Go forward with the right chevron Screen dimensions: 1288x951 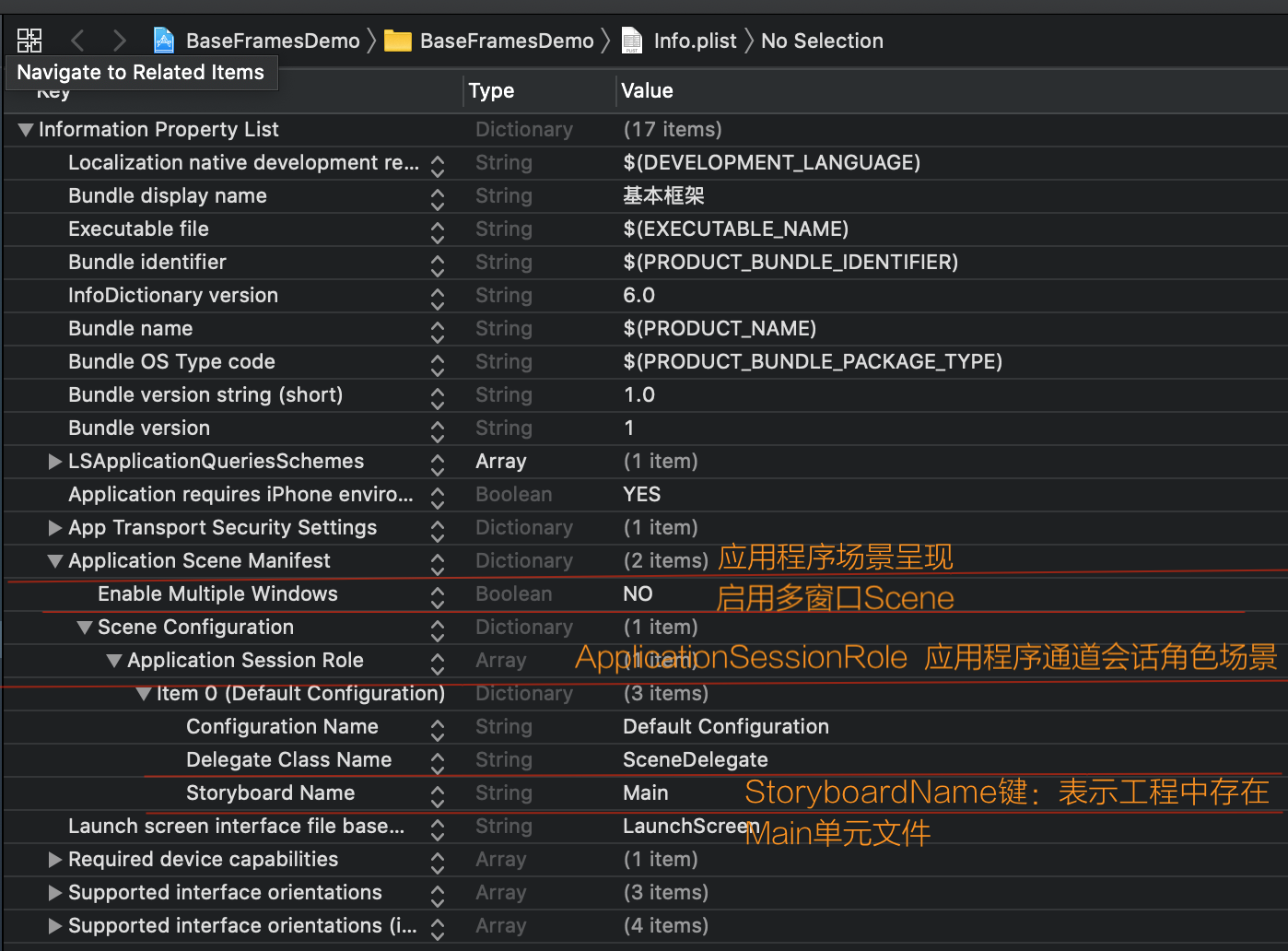click(119, 41)
